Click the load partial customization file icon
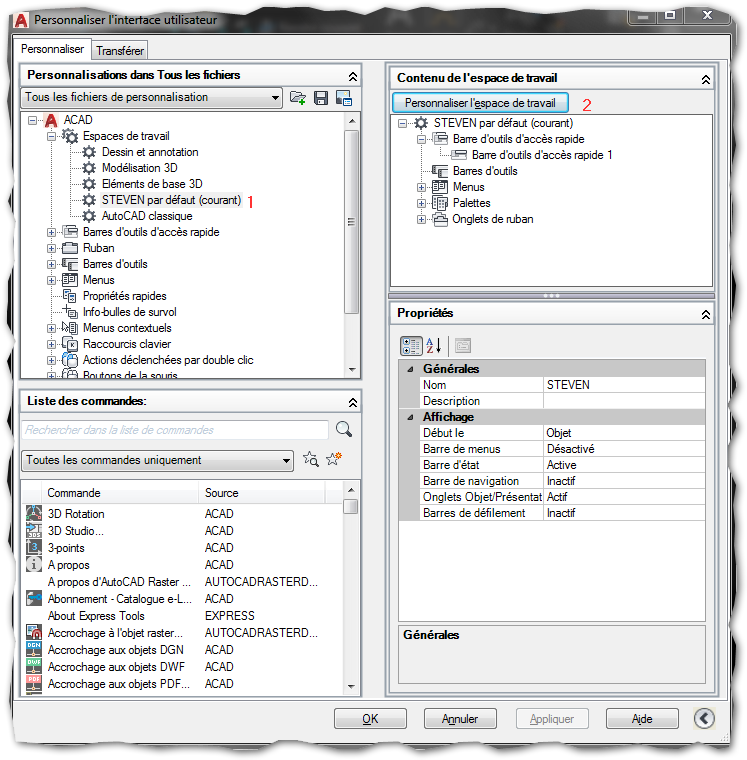The height and width of the screenshot is (760, 747). (x=298, y=98)
